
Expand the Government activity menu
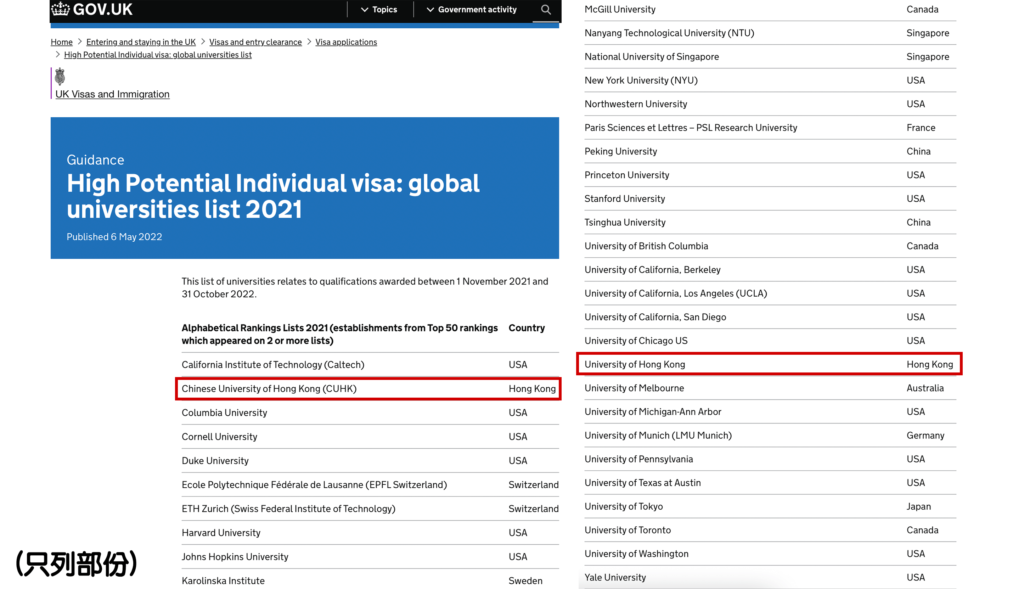(471, 10)
